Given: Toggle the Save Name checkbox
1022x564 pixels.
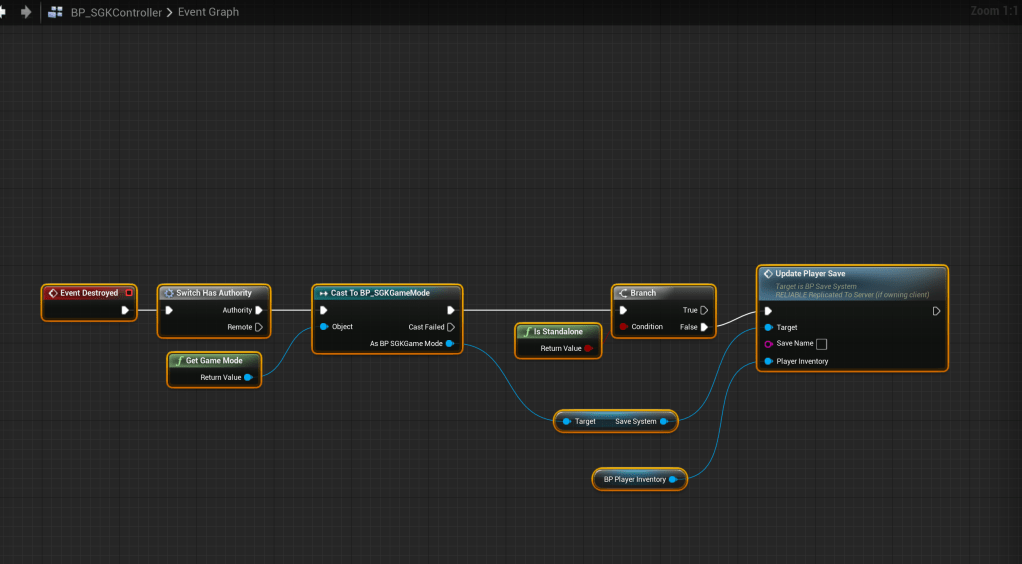Looking at the screenshot, I should [x=821, y=344].
